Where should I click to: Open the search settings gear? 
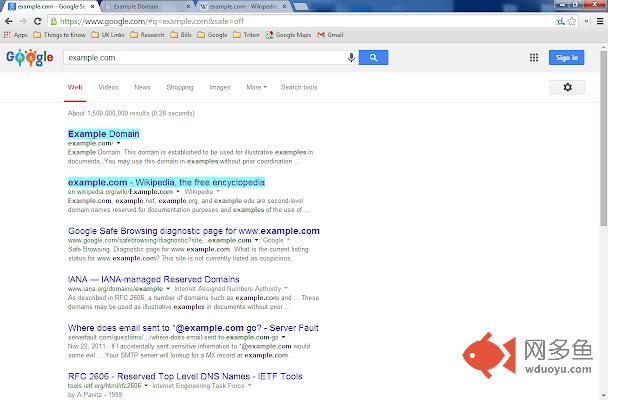point(567,88)
